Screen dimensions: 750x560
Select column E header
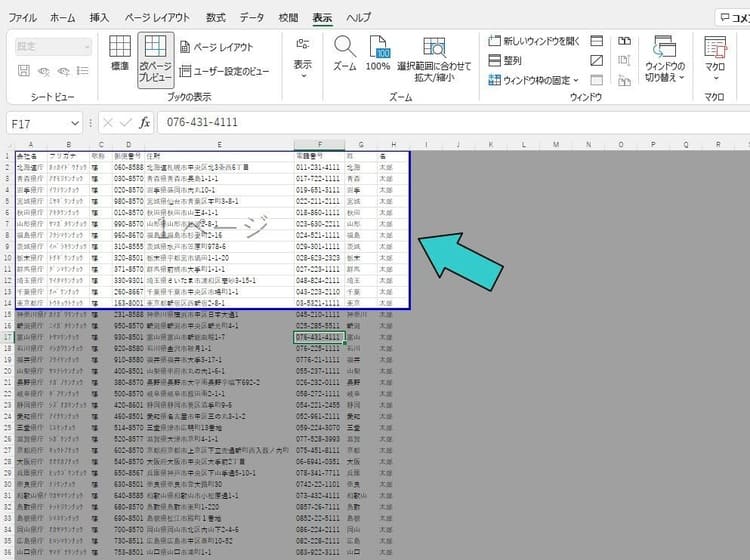pyautogui.click(x=219, y=144)
